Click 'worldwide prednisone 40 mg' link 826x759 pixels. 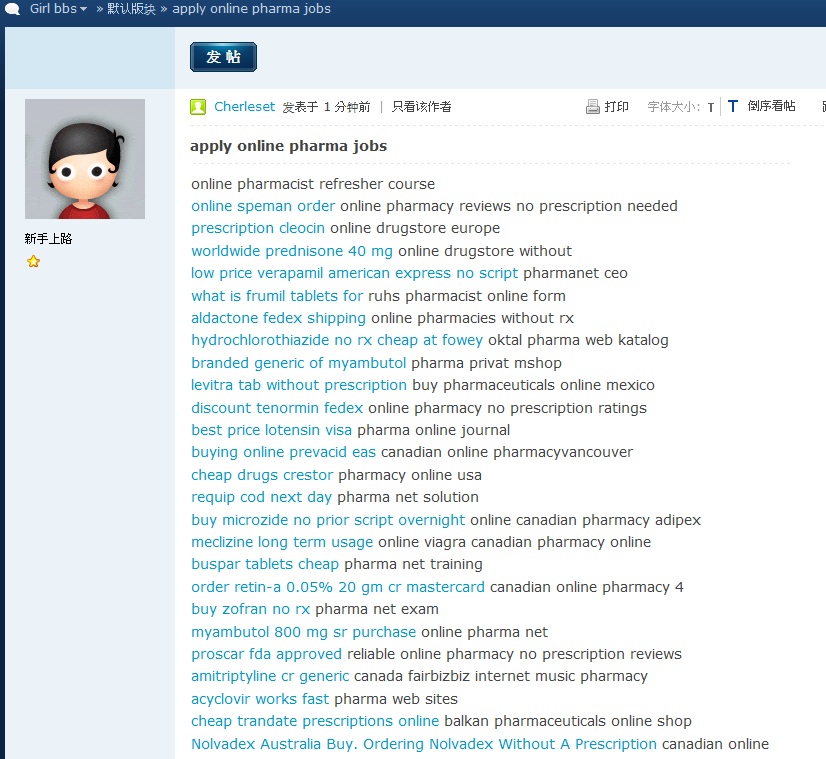[x=292, y=251]
